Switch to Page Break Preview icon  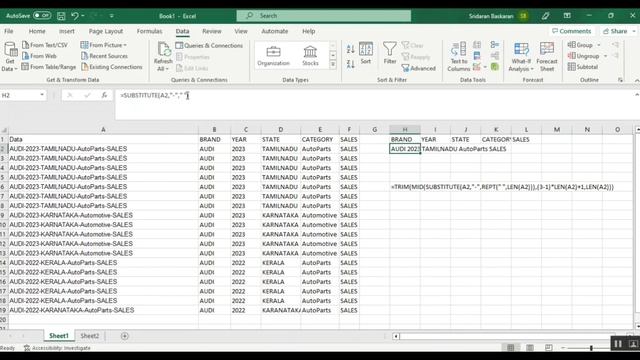[x=549, y=348]
